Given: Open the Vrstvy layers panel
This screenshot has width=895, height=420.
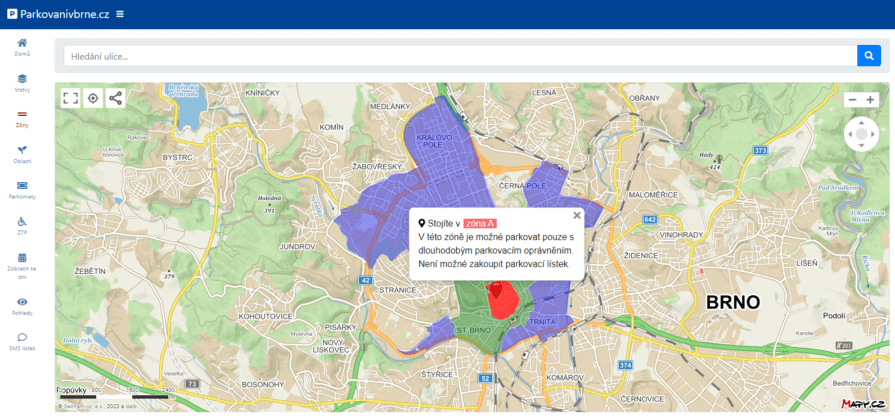Looking at the screenshot, I should [22, 82].
